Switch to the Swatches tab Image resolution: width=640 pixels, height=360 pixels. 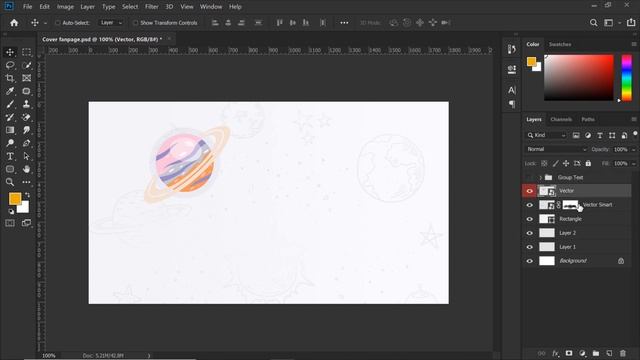pos(560,44)
